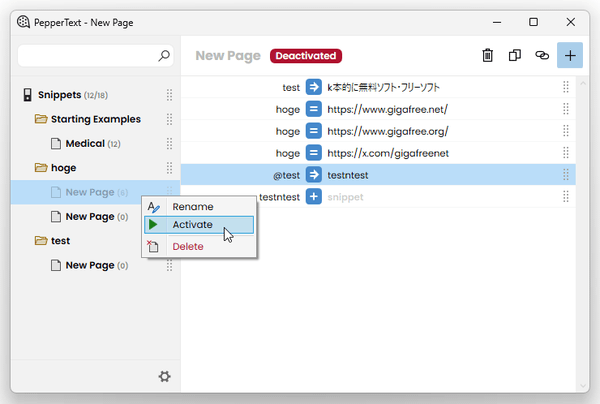This screenshot has width=600, height=404.
Task: Click the equals icon beside gigafree.net
Action: tap(313, 109)
